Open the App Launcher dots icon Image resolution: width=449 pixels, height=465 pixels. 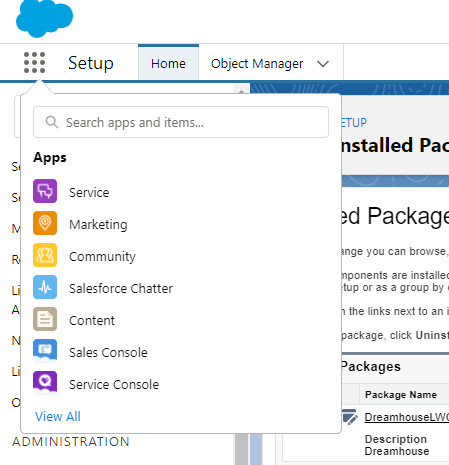click(x=34, y=62)
